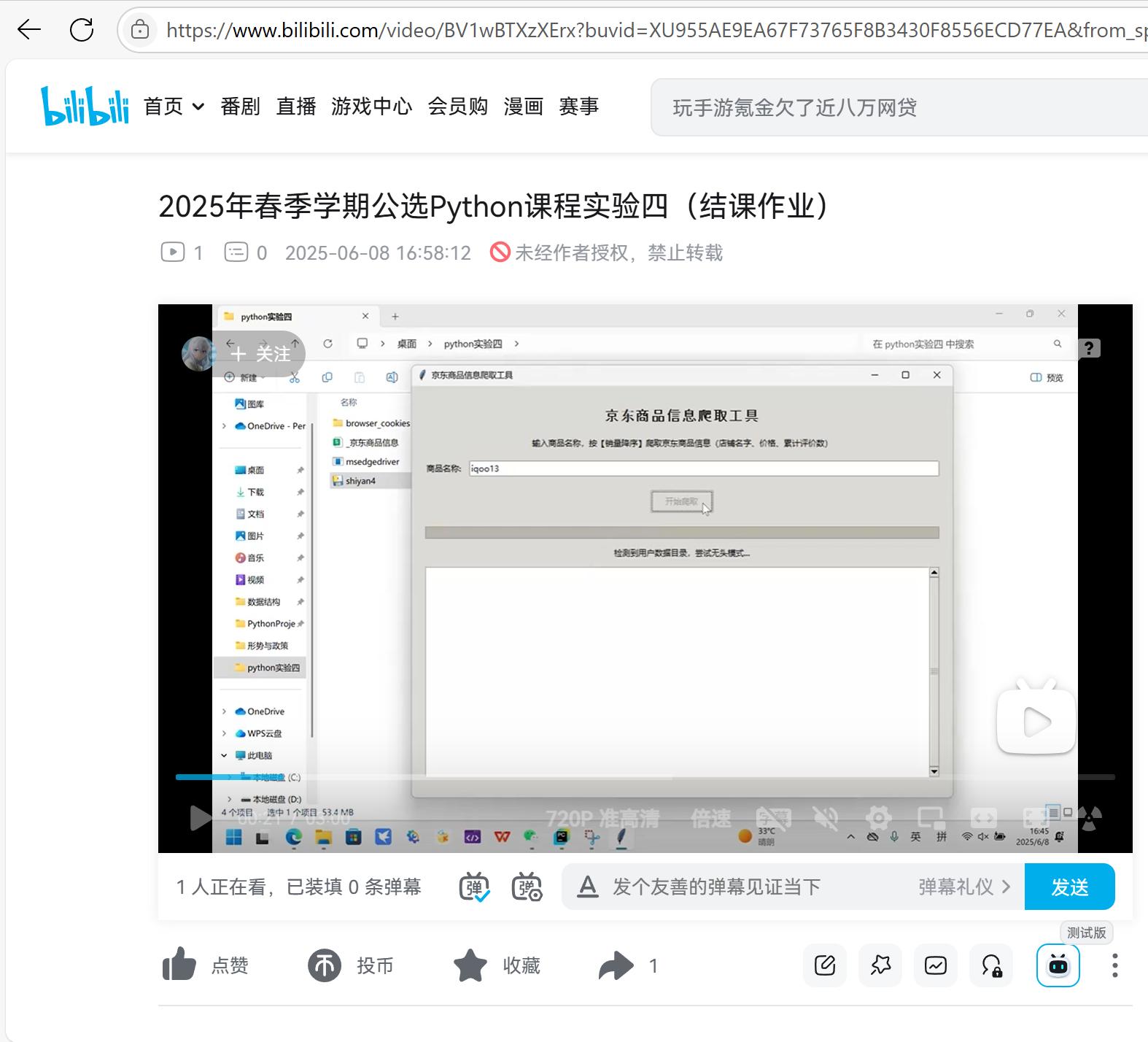Enter fullscreen in the player
Viewport: 1148px width, 1042px height.
point(1036,818)
